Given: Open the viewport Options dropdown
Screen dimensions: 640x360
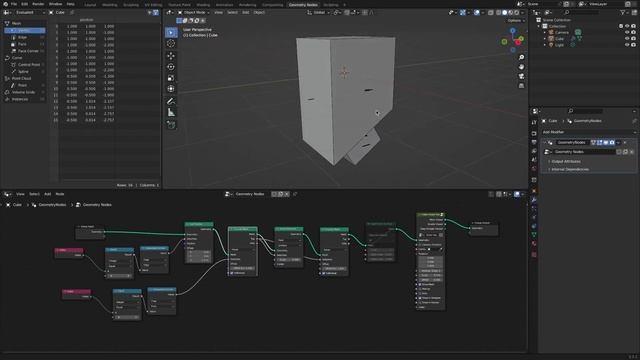Looking at the screenshot, I should coord(515,20).
